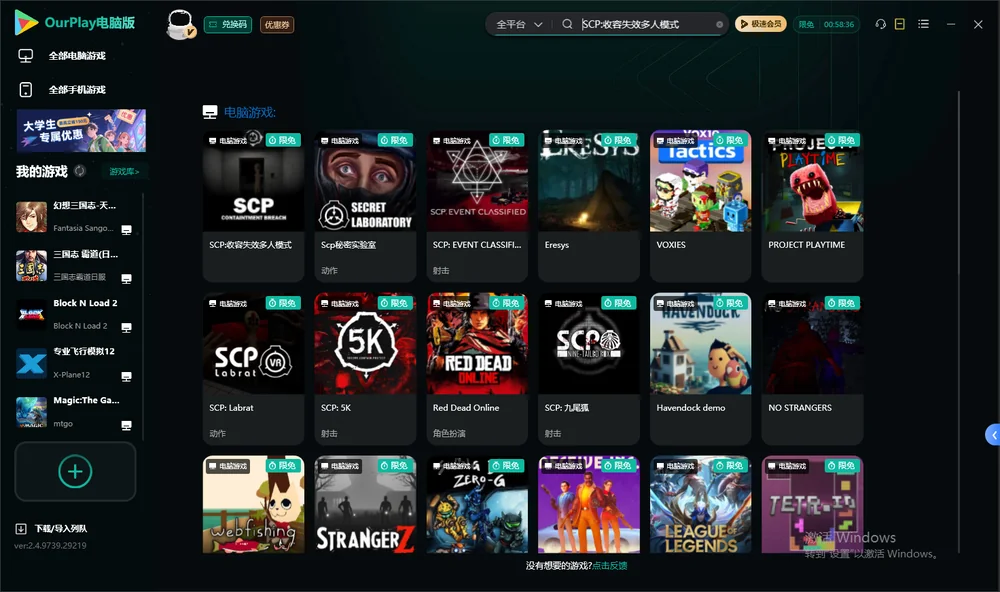
Task: Click the phone icon beside 全部手机游戏
Action: click(26, 90)
